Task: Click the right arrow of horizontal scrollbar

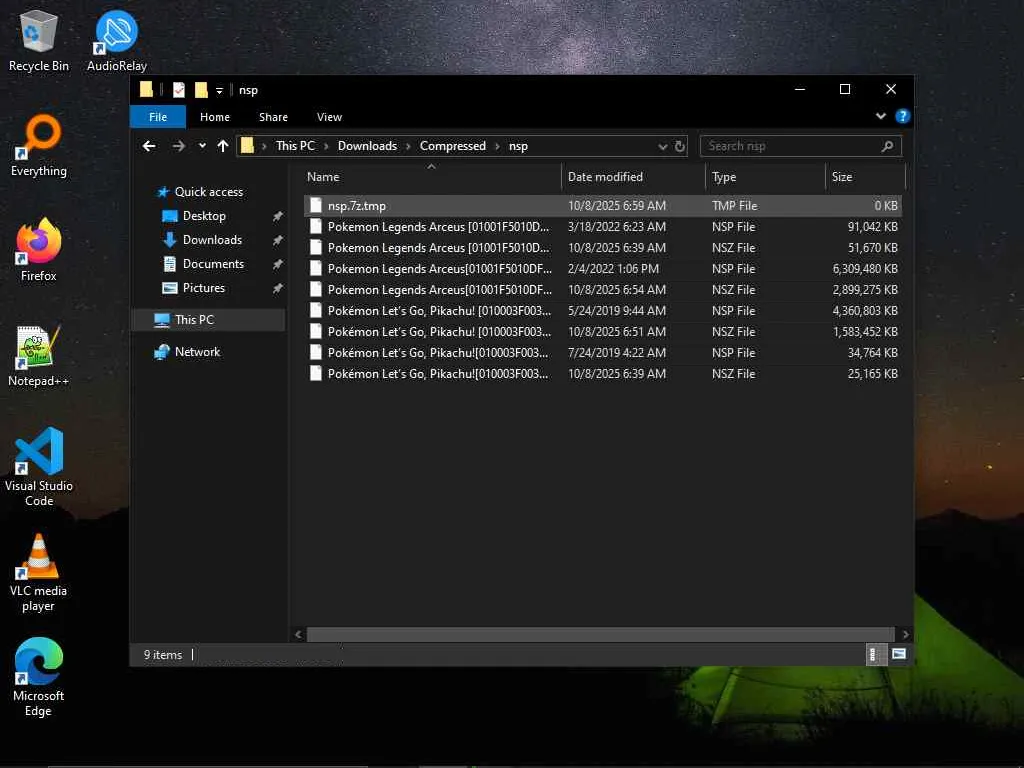Action: (905, 634)
